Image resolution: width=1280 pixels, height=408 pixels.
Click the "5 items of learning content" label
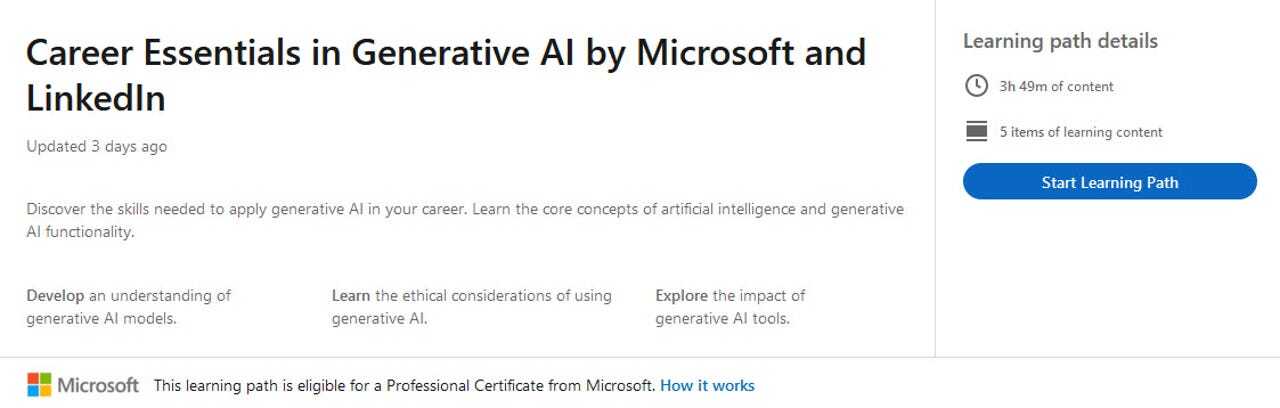(1080, 132)
